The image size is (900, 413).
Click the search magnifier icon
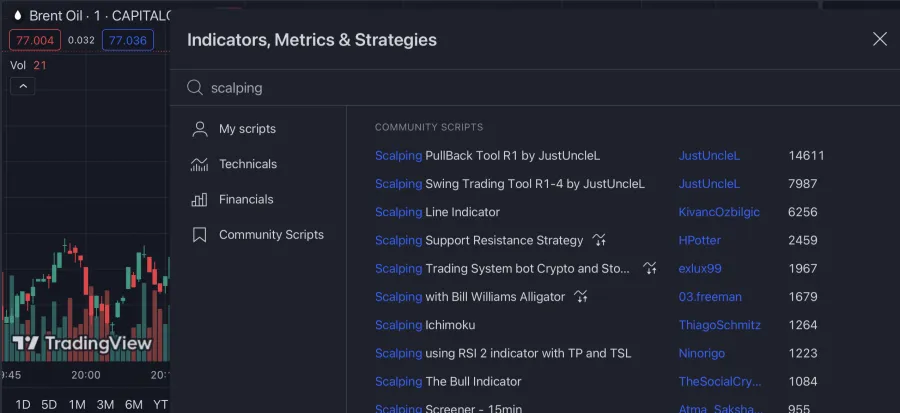coord(195,88)
